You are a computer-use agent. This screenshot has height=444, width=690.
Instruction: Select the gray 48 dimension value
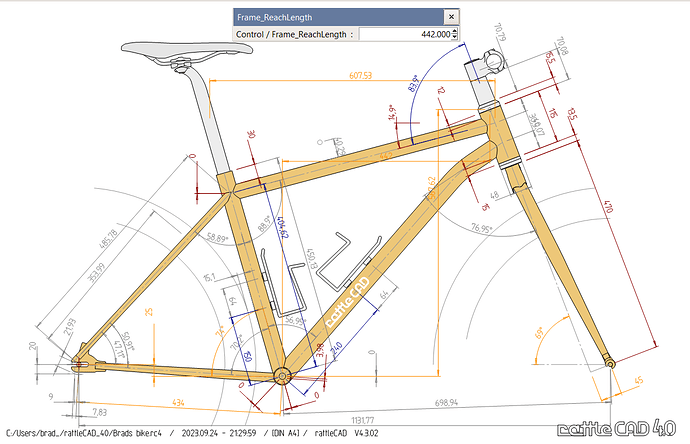[x=495, y=194]
